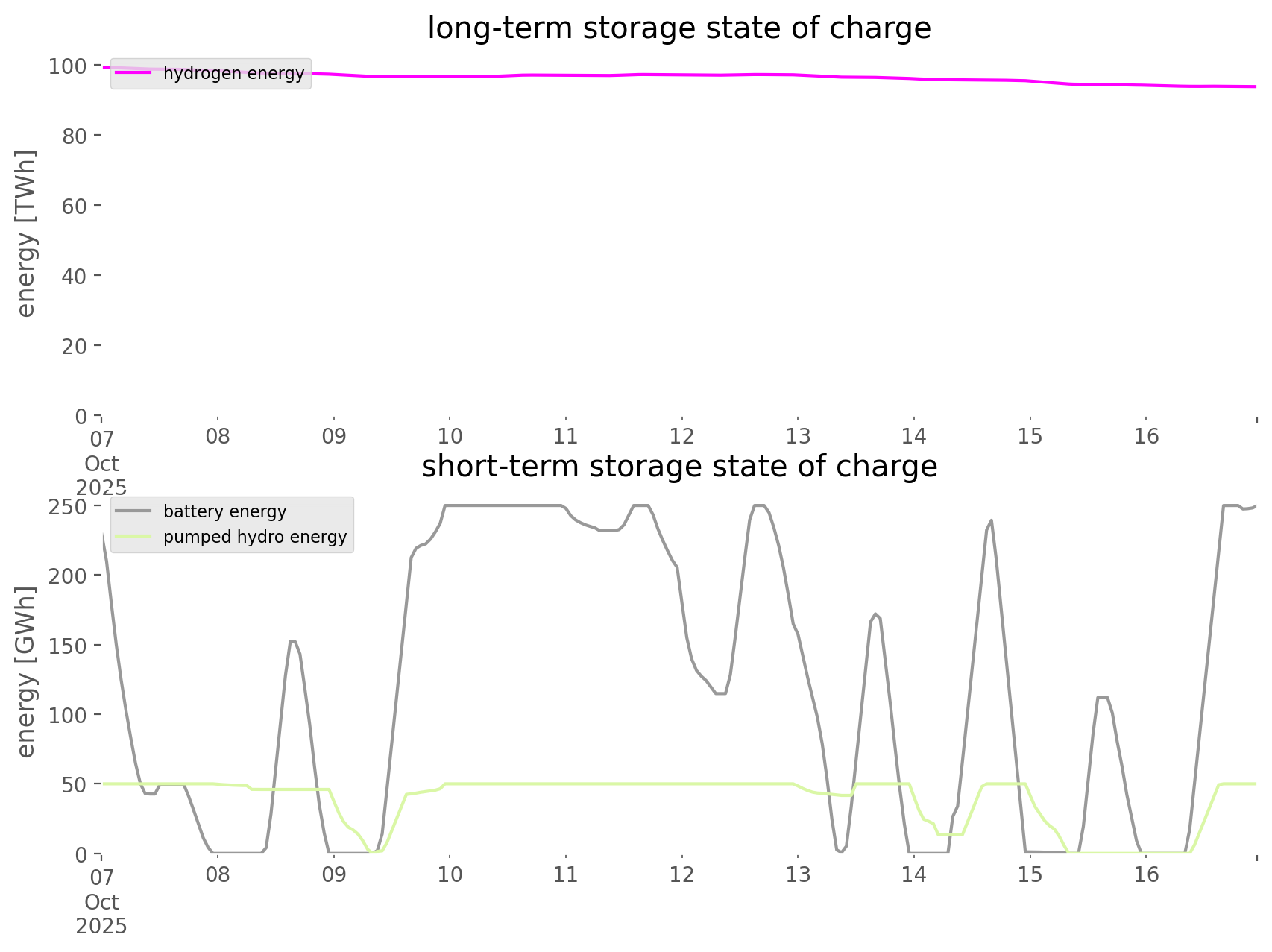Click date tick 16 on the top chart

click(x=1146, y=436)
